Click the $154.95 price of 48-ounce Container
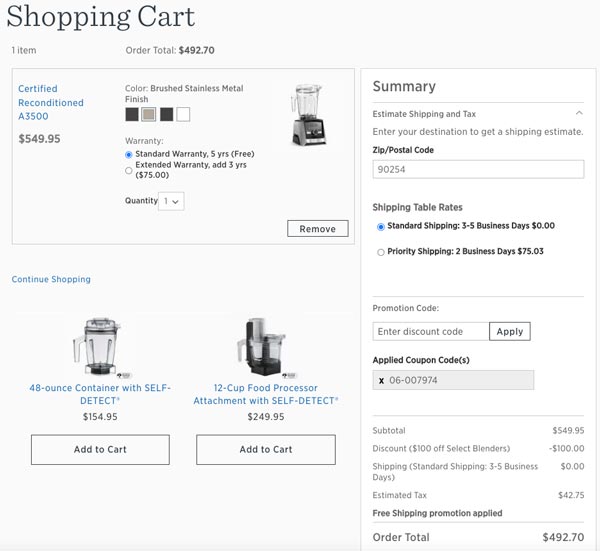 (100, 417)
